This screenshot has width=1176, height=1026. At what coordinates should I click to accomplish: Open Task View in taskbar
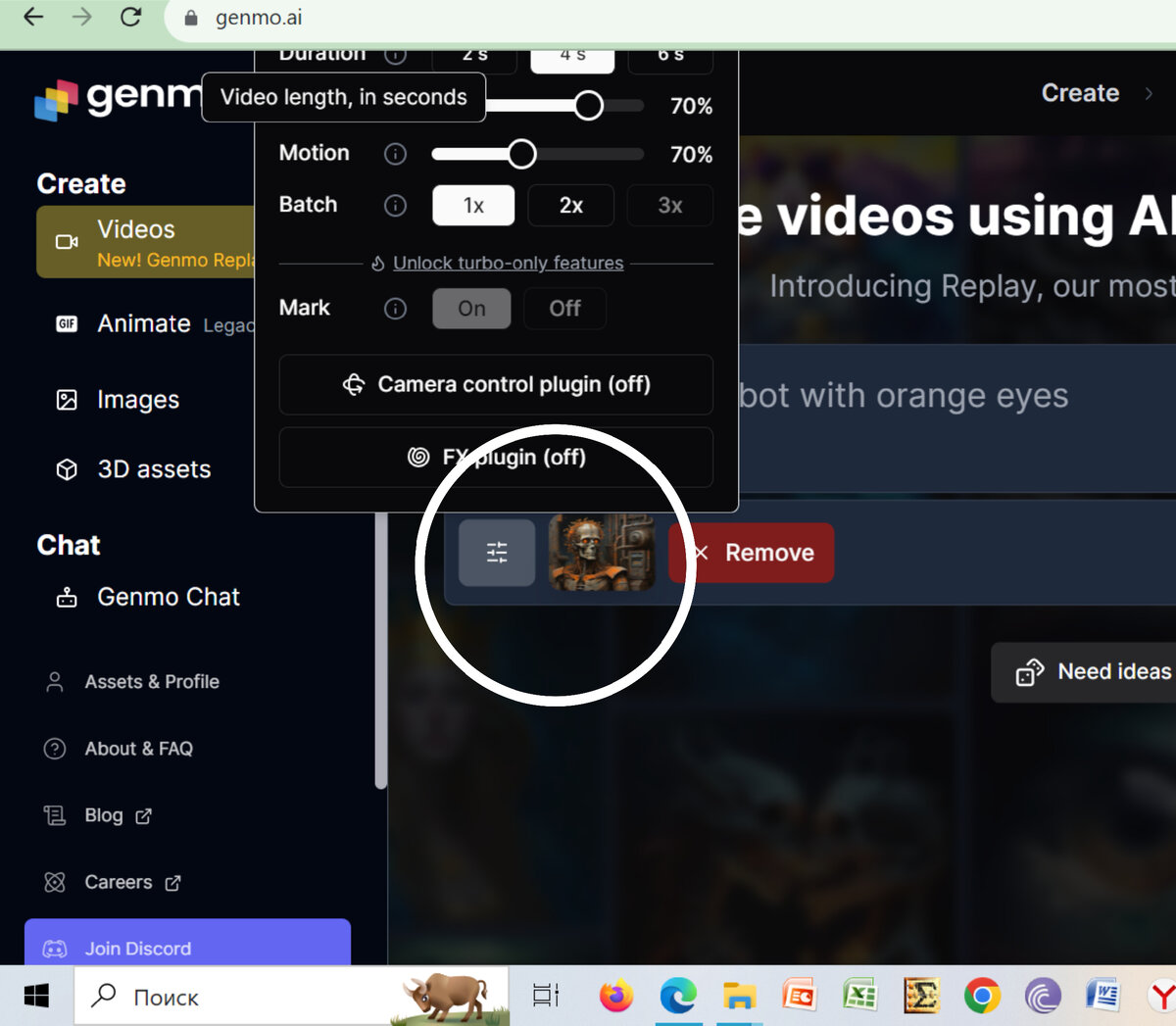(546, 997)
